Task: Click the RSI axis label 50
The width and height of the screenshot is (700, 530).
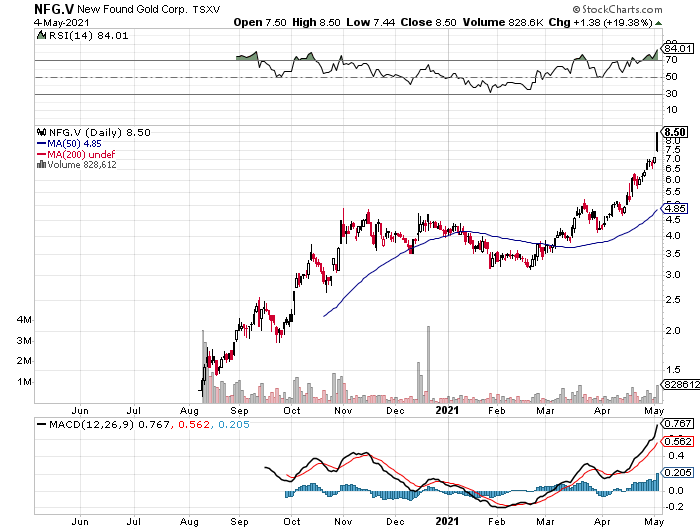Action: [671, 77]
